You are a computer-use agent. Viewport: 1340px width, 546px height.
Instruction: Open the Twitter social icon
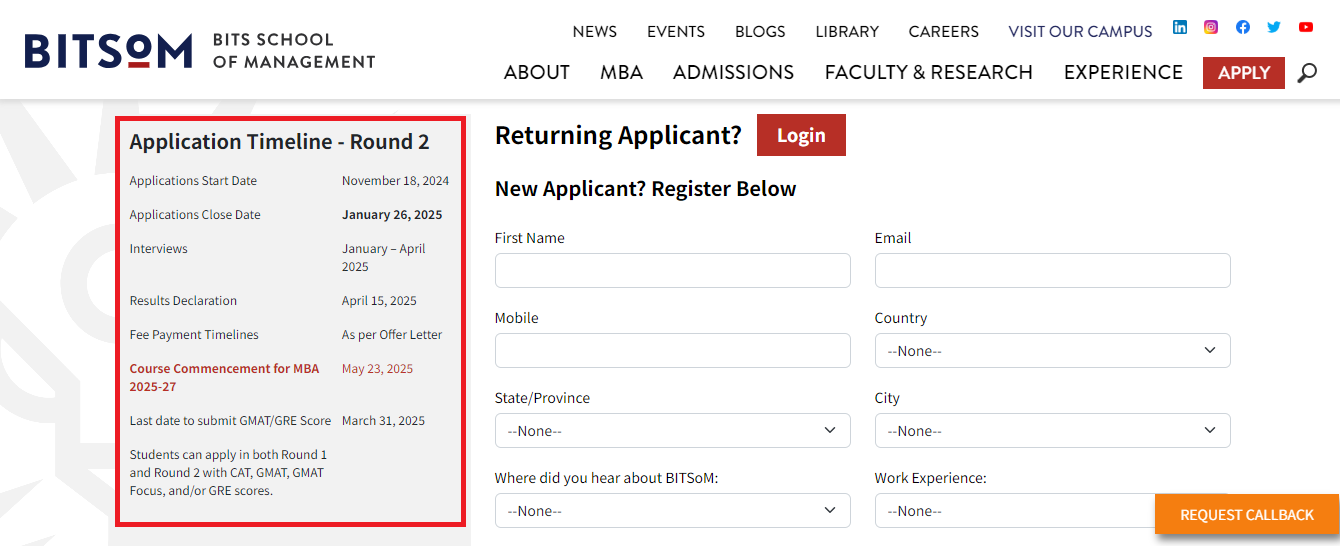click(1274, 27)
